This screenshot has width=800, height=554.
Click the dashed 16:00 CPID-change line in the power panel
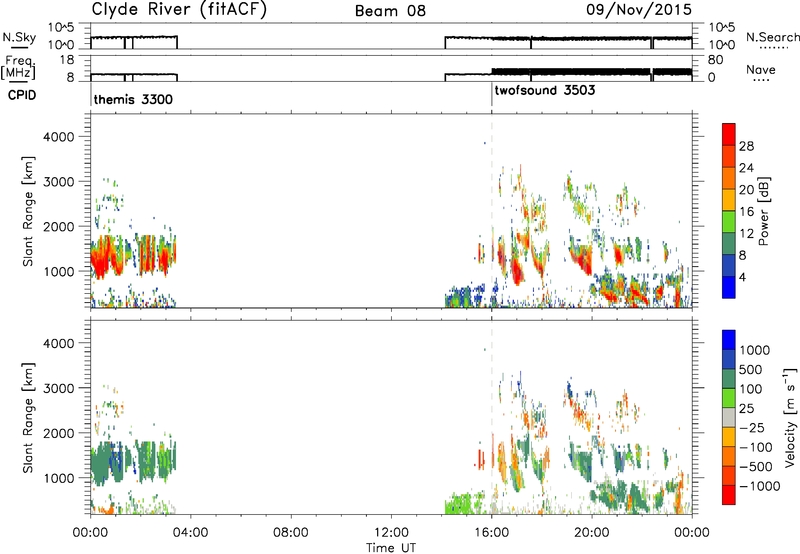point(492,209)
